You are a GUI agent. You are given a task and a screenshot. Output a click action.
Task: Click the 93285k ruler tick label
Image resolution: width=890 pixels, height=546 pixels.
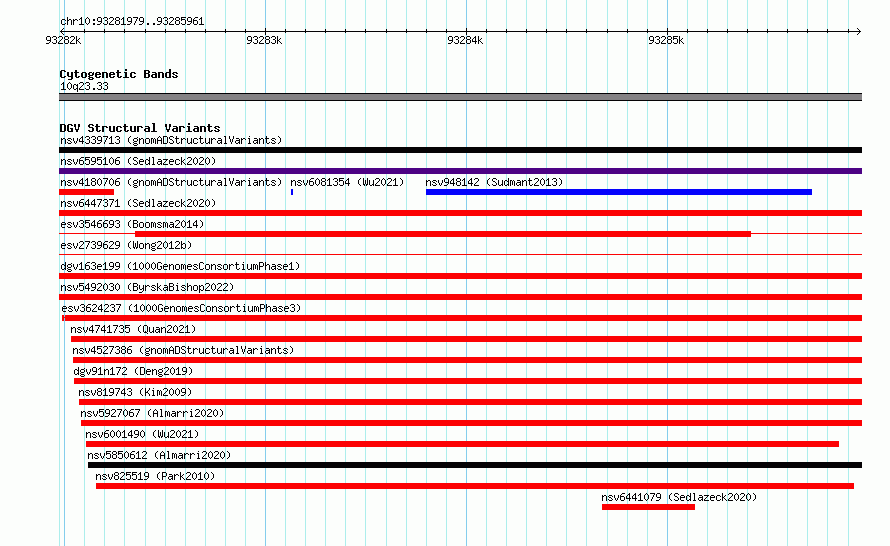point(666,40)
